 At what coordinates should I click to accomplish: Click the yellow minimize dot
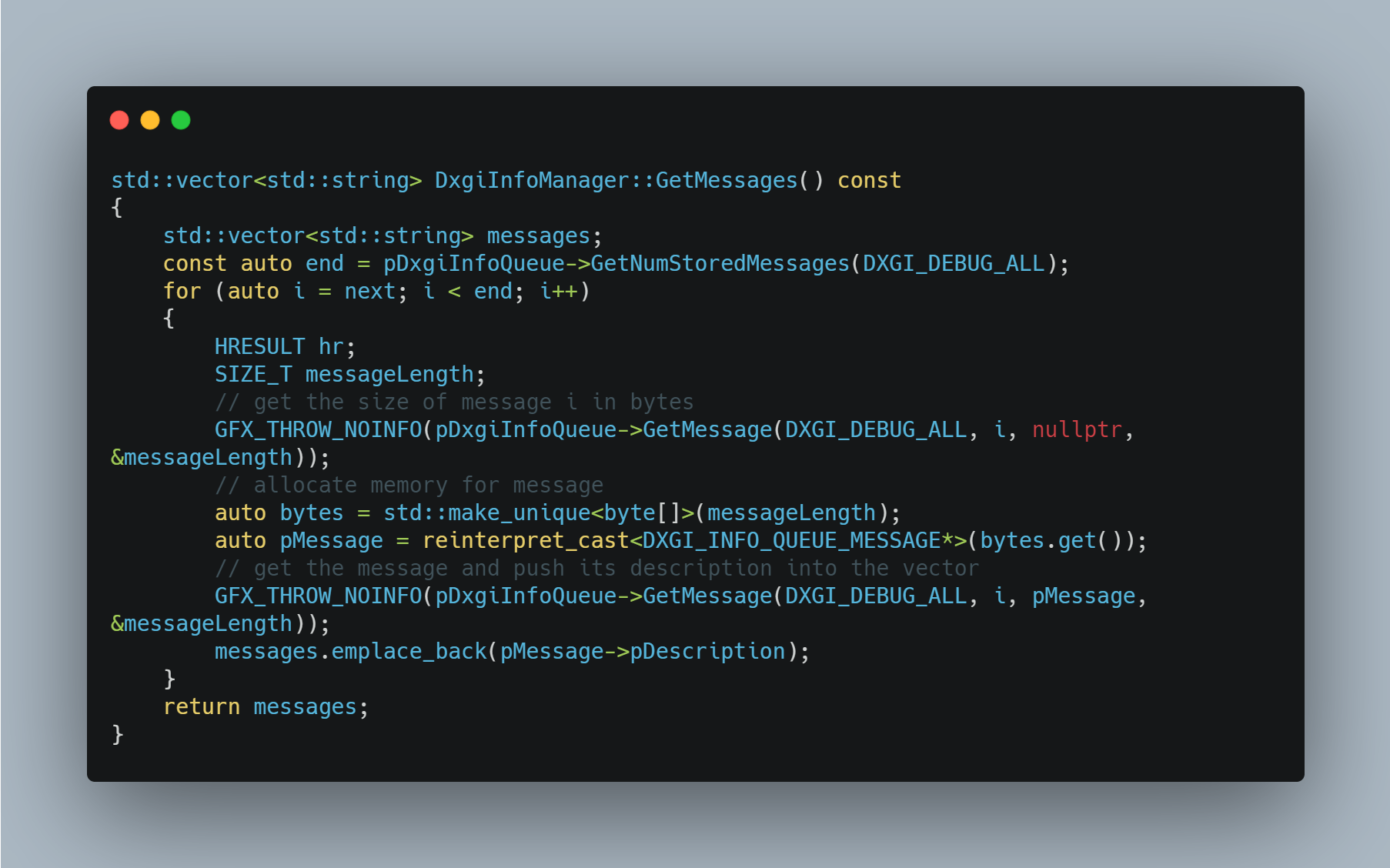(150, 120)
